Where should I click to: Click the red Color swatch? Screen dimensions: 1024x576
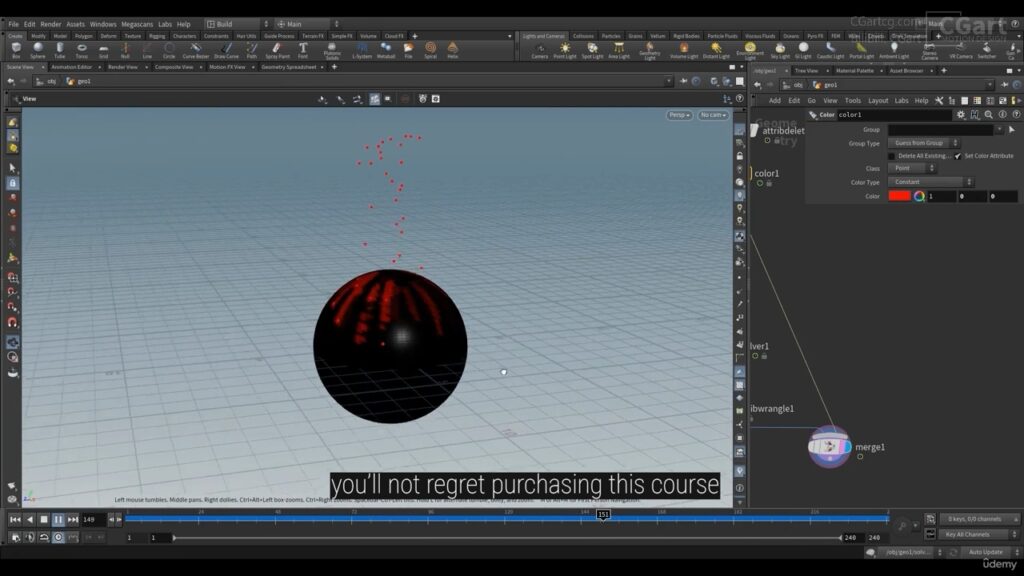pos(899,196)
